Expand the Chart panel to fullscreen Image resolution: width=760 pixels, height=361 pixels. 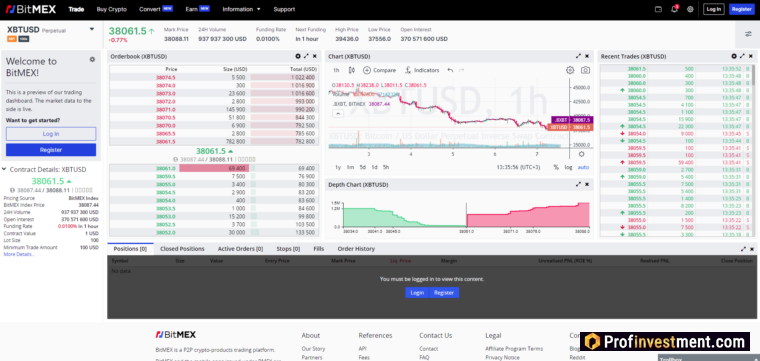[x=578, y=56]
